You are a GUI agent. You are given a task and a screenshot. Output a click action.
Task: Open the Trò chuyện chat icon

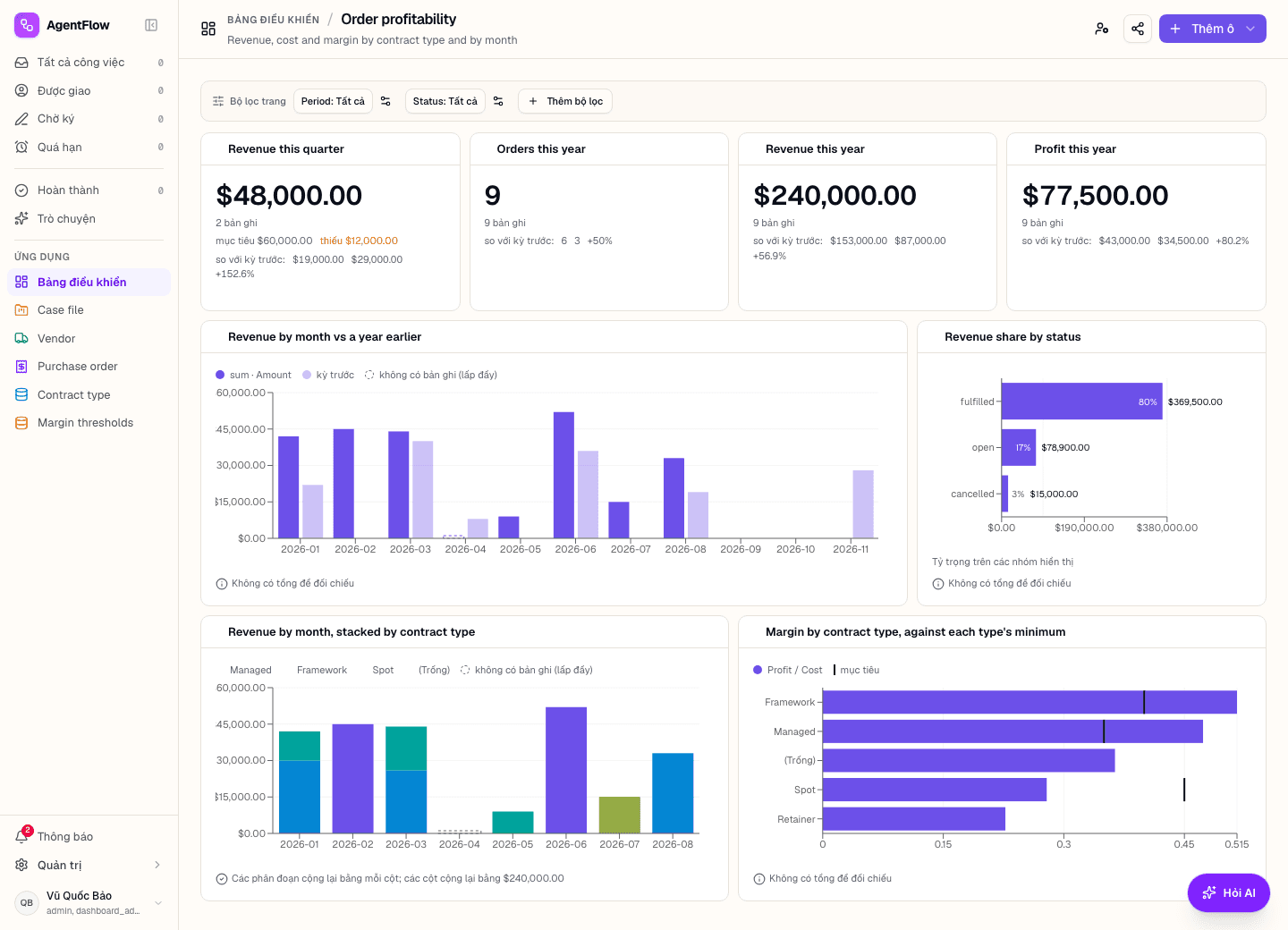(x=21, y=218)
